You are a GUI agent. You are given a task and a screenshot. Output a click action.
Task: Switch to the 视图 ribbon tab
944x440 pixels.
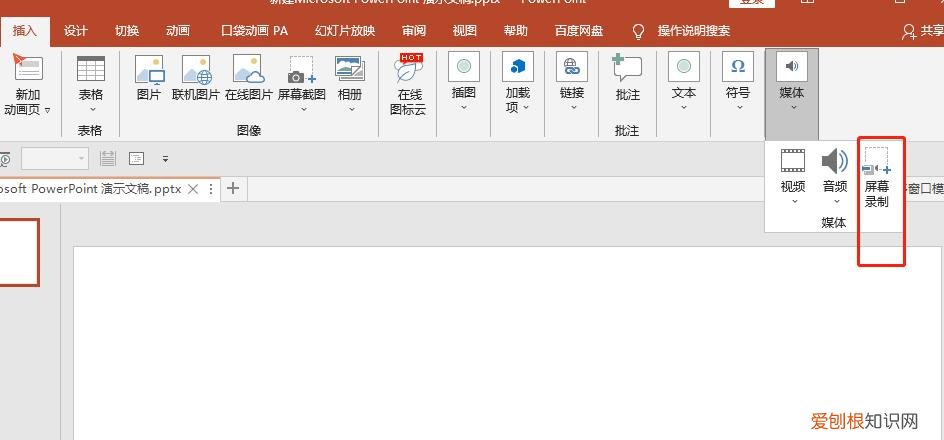[x=465, y=31]
